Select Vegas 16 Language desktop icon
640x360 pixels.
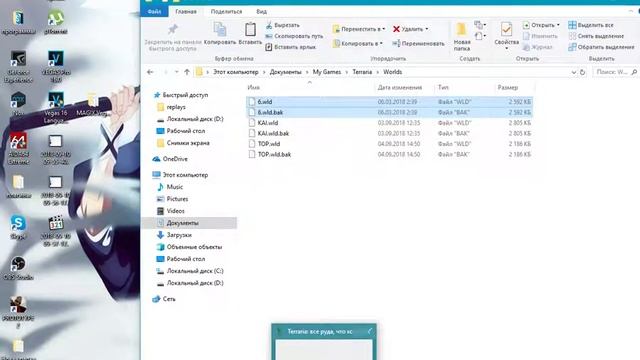click(56, 108)
